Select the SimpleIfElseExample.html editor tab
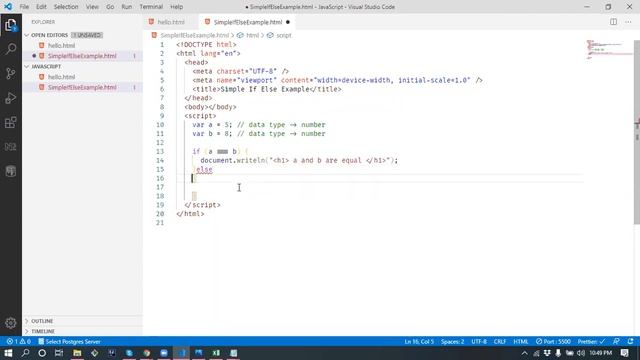The image size is (640, 360). pyautogui.click(x=247, y=22)
